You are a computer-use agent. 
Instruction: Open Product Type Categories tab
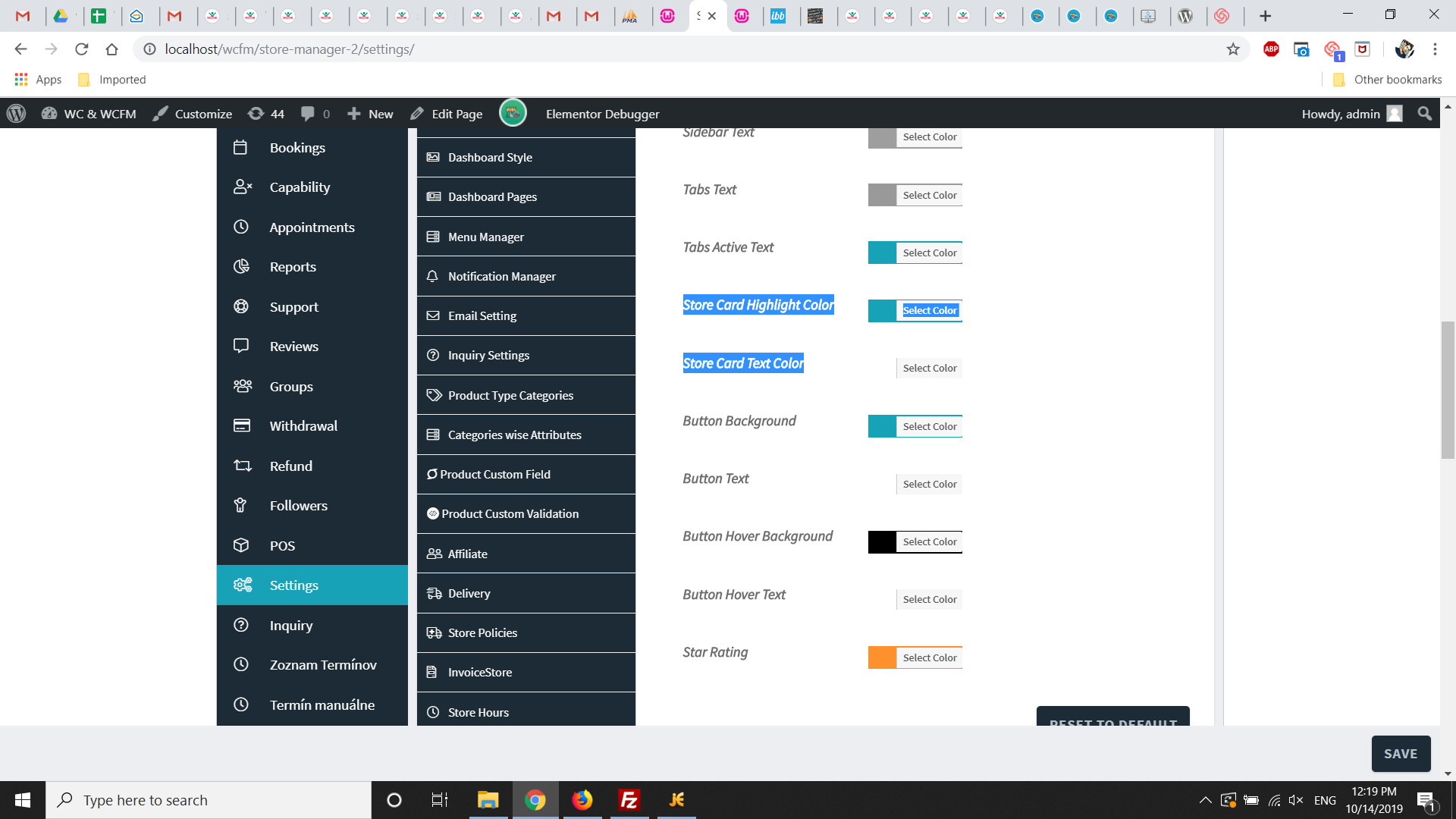tap(526, 395)
